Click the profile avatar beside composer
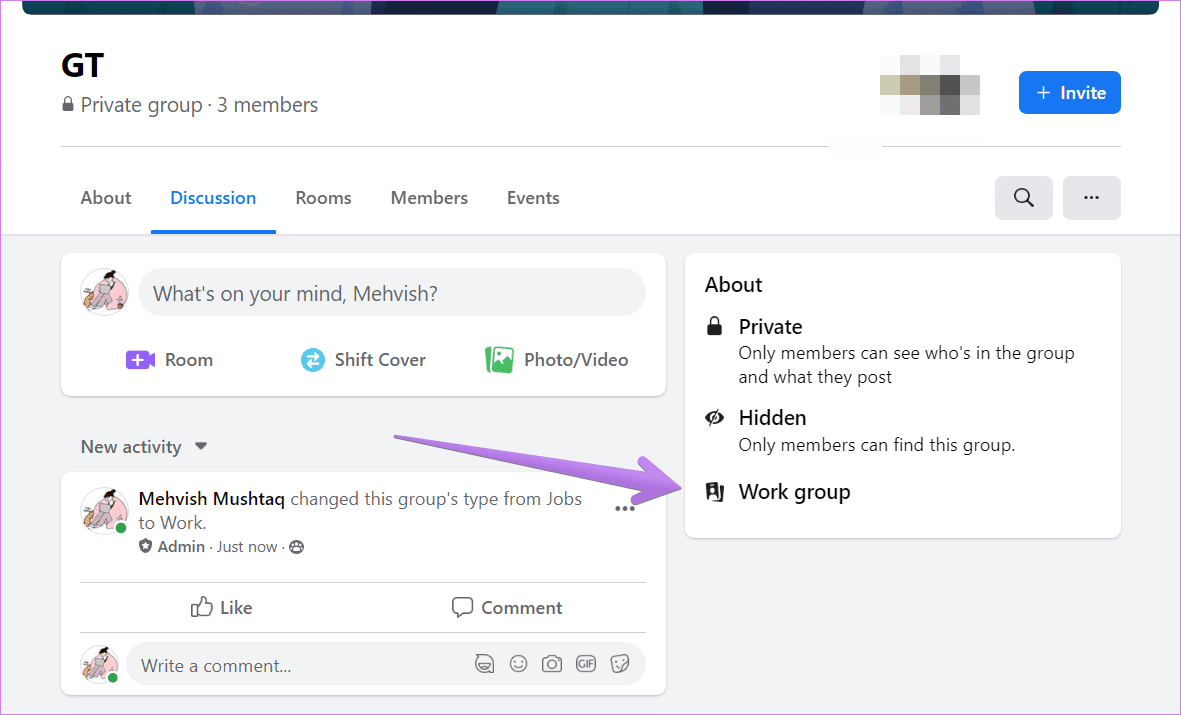This screenshot has width=1181, height=715. (x=105, y=292)
